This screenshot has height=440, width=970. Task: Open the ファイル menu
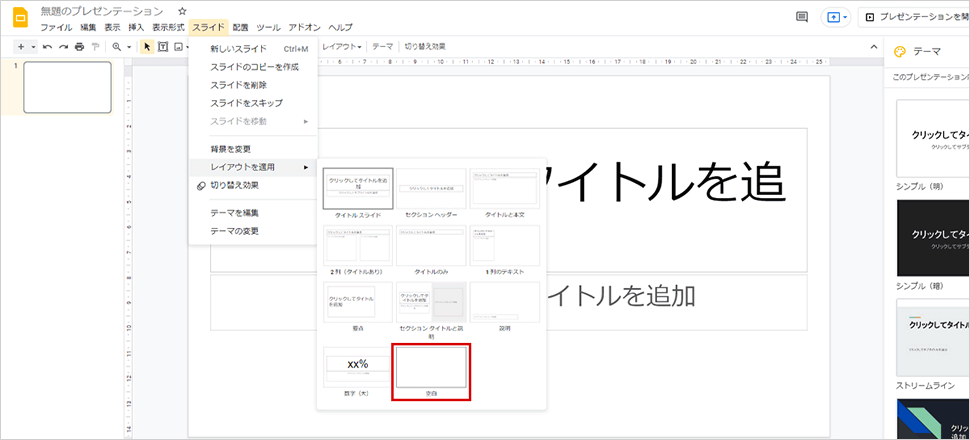click(x=56, y=27)
